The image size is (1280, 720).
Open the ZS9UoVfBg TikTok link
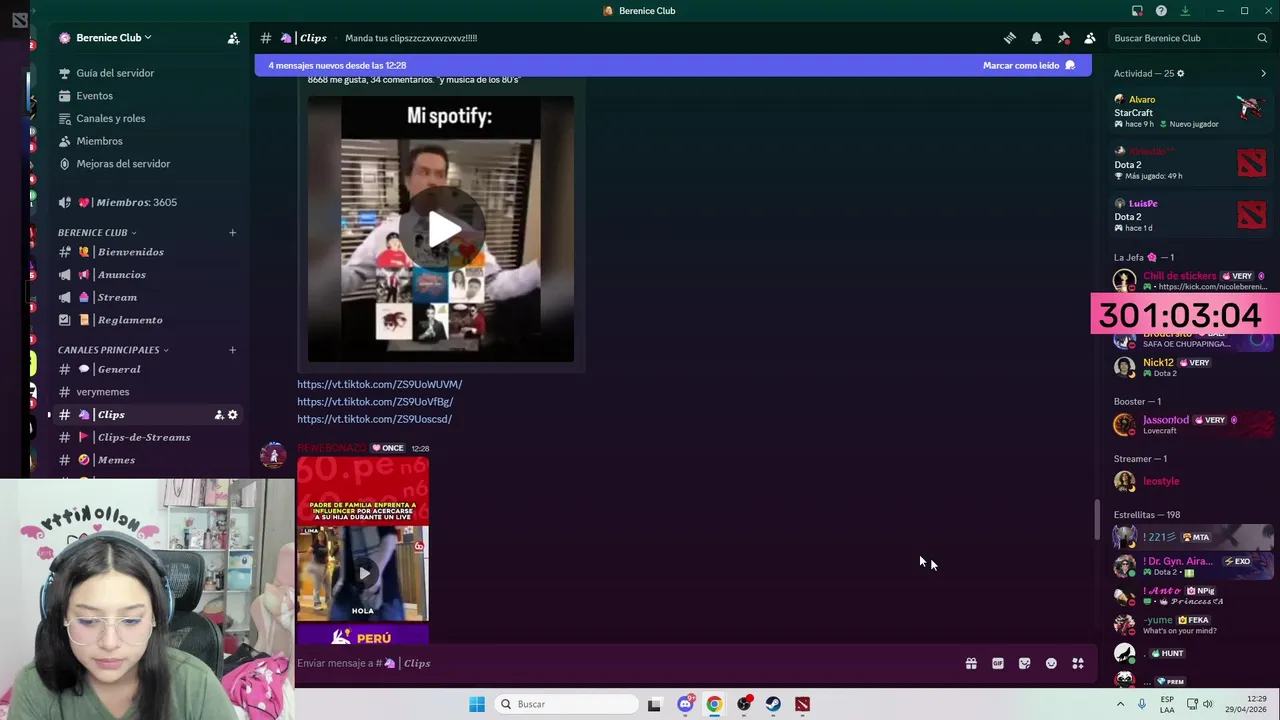(375, 402)
